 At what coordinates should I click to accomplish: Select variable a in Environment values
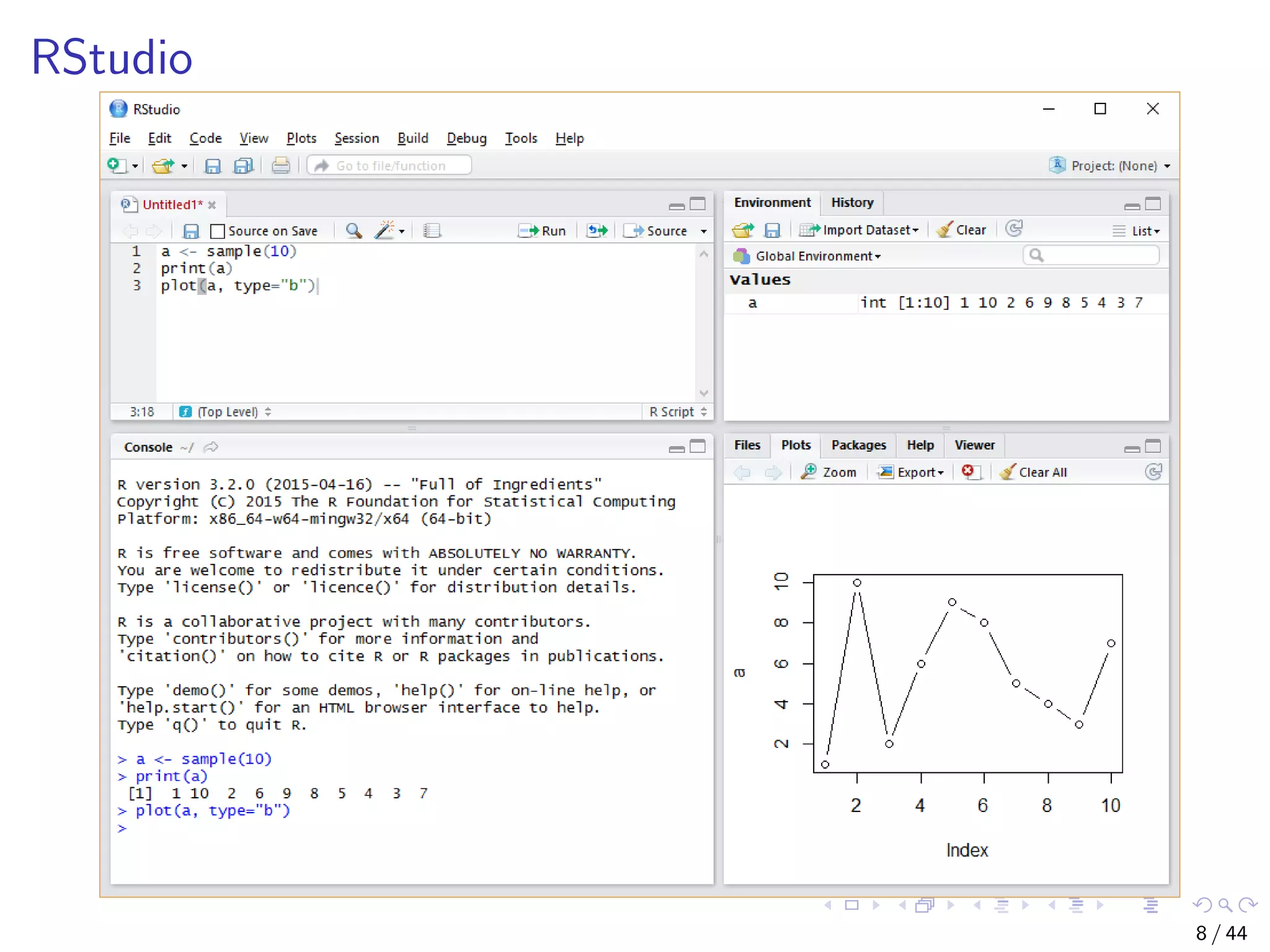pyautogui.click(x=946, y=303)
